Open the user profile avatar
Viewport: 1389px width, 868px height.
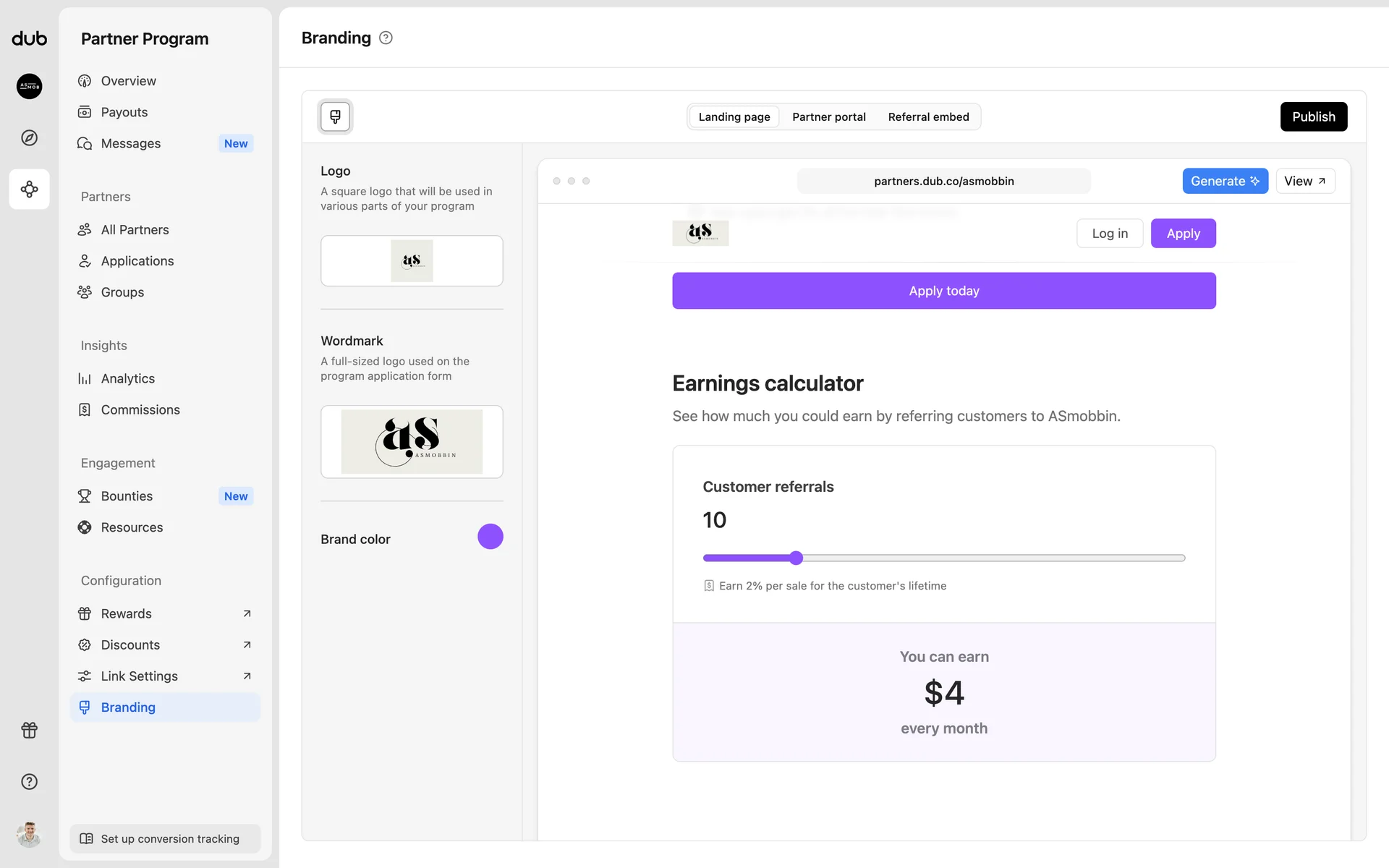pos(29,834)
